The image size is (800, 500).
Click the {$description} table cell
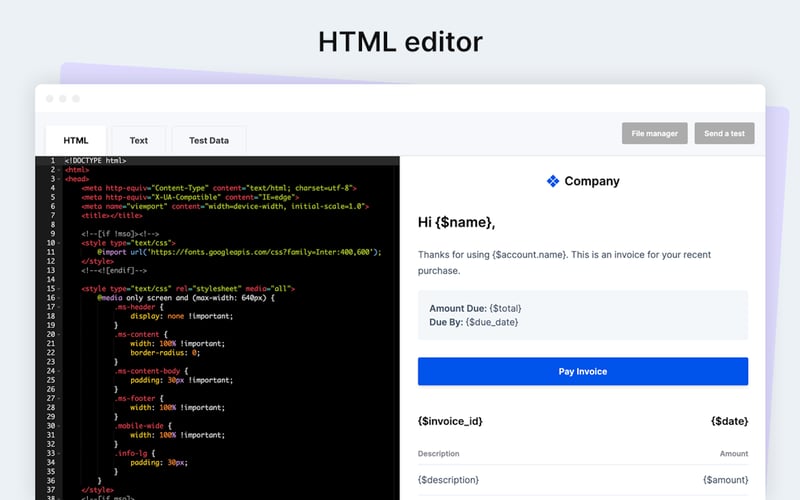pos(448,480)
